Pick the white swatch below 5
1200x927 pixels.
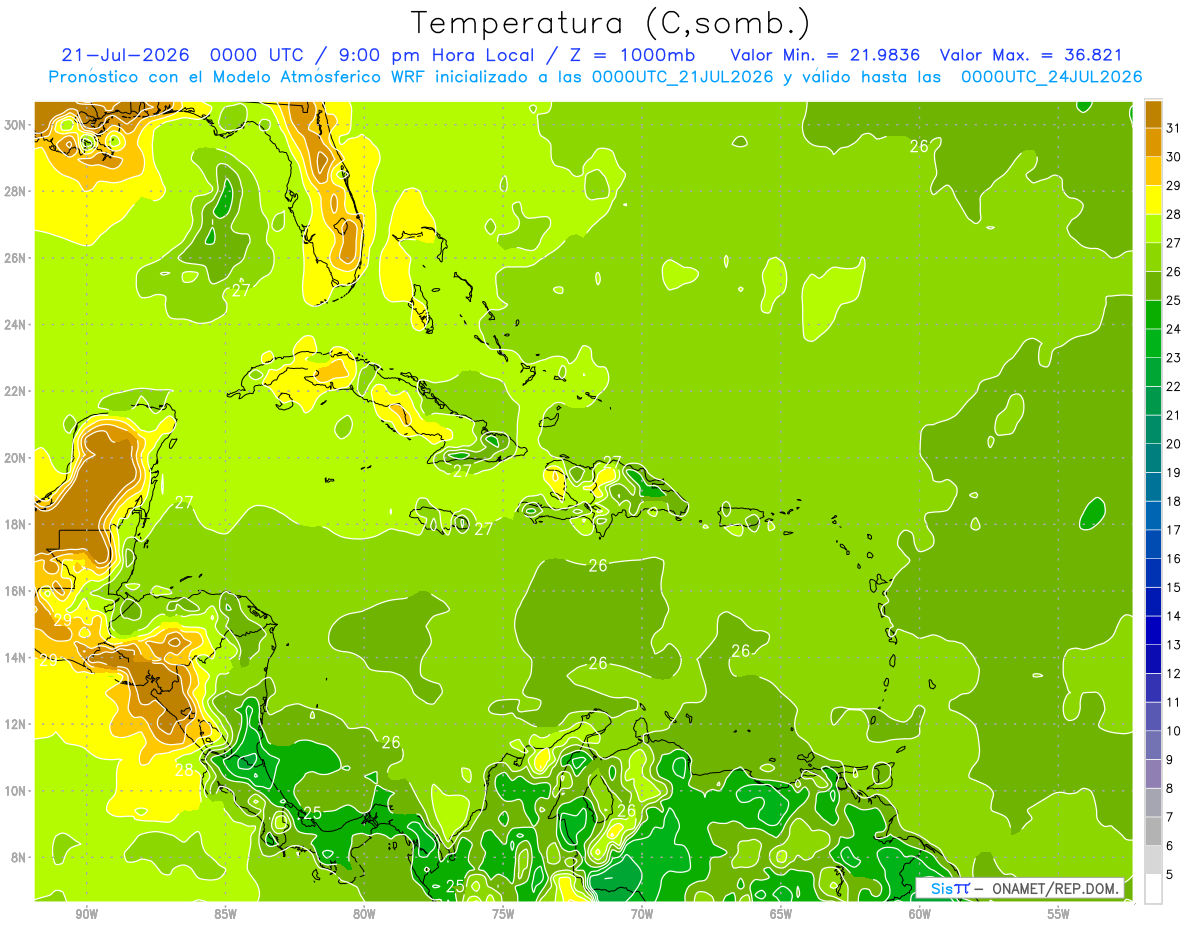[1153, 889]
